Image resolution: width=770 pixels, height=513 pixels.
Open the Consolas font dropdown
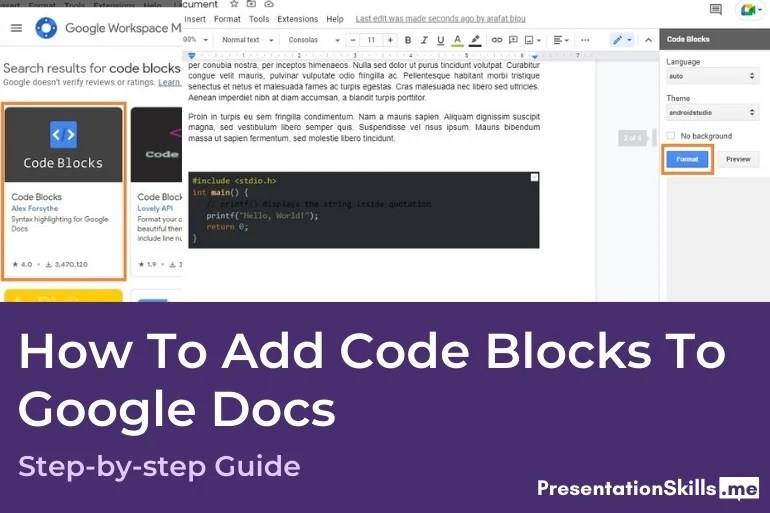point(314,40)
